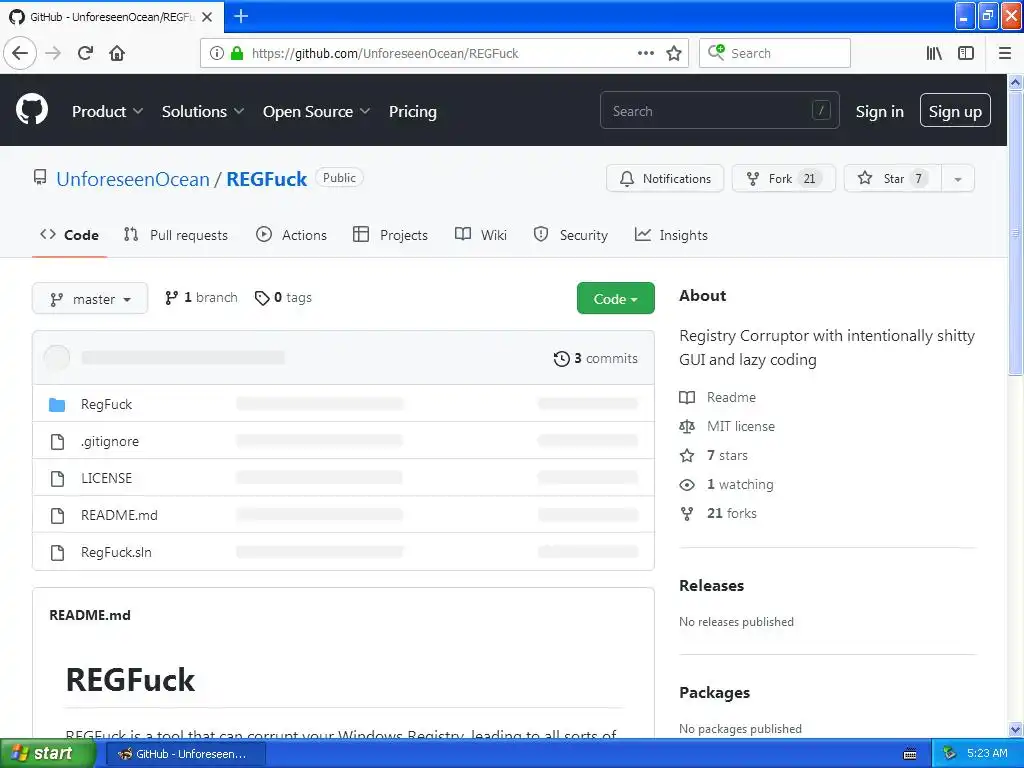Image resolution: width=1024 pixels, height=768 pixels.
Task: Click the scrollbar down arrow
Action: coord(1015,729)
